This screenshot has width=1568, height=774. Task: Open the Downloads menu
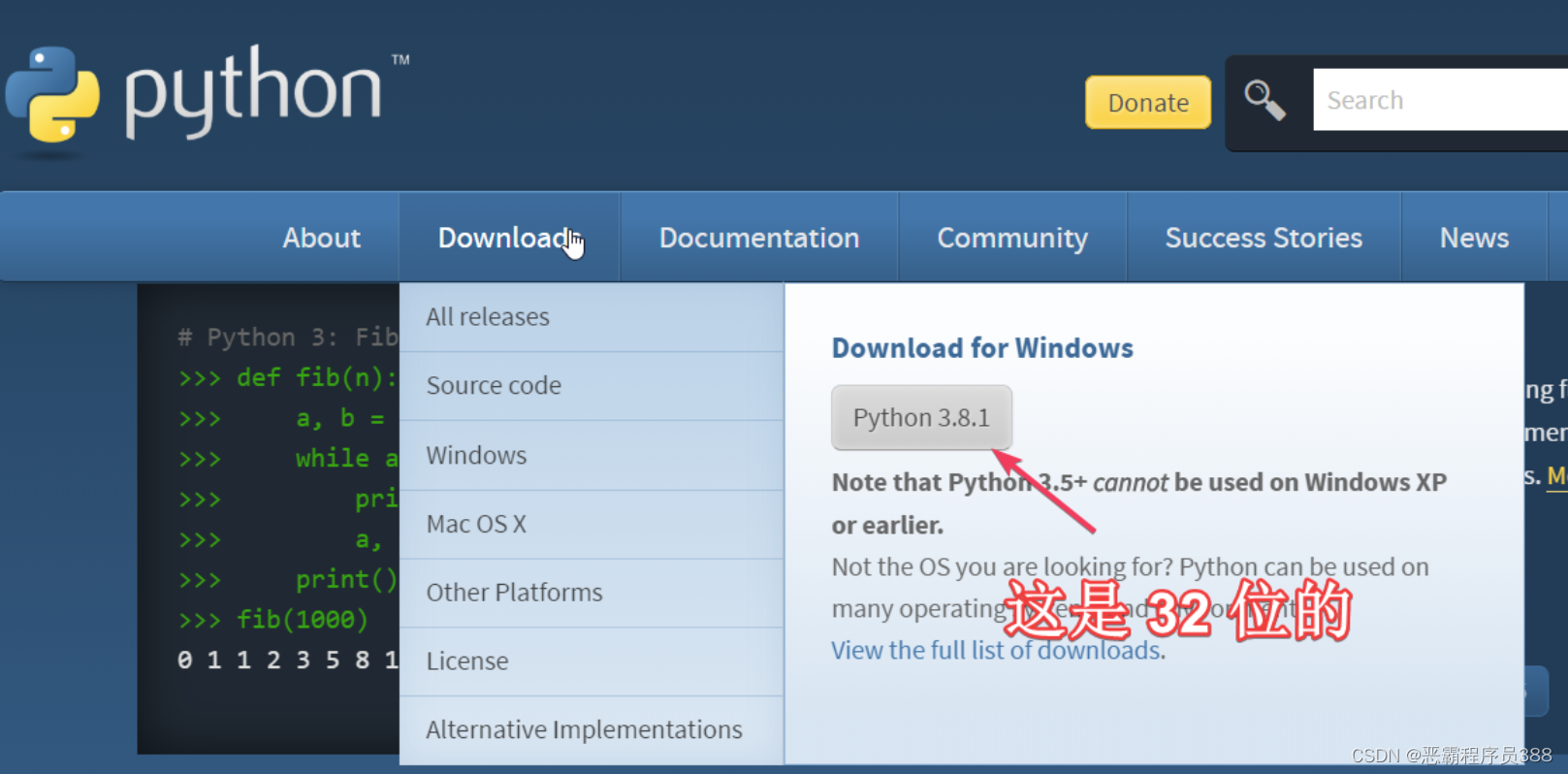pos(509,238)
